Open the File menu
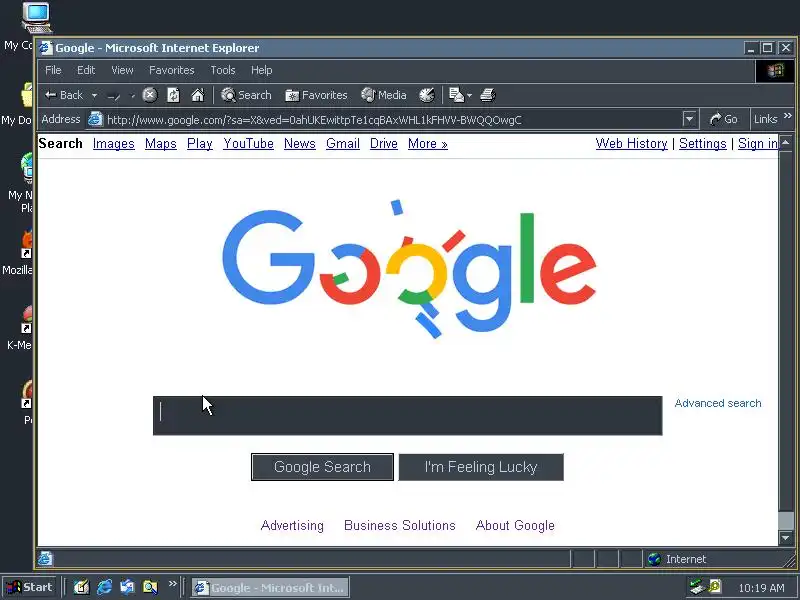Screen dimensions: 800x600 (x=53, y=70)
